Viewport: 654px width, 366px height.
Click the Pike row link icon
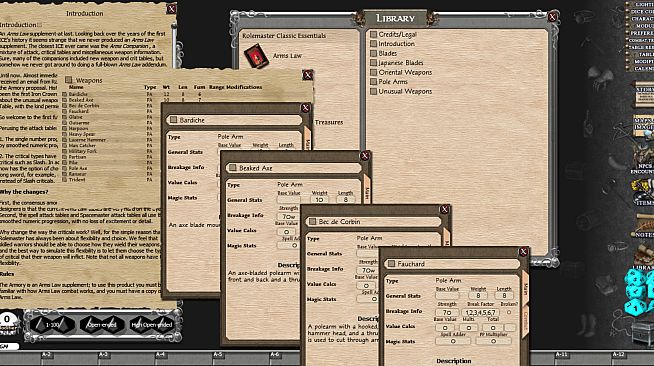(65, 163)
